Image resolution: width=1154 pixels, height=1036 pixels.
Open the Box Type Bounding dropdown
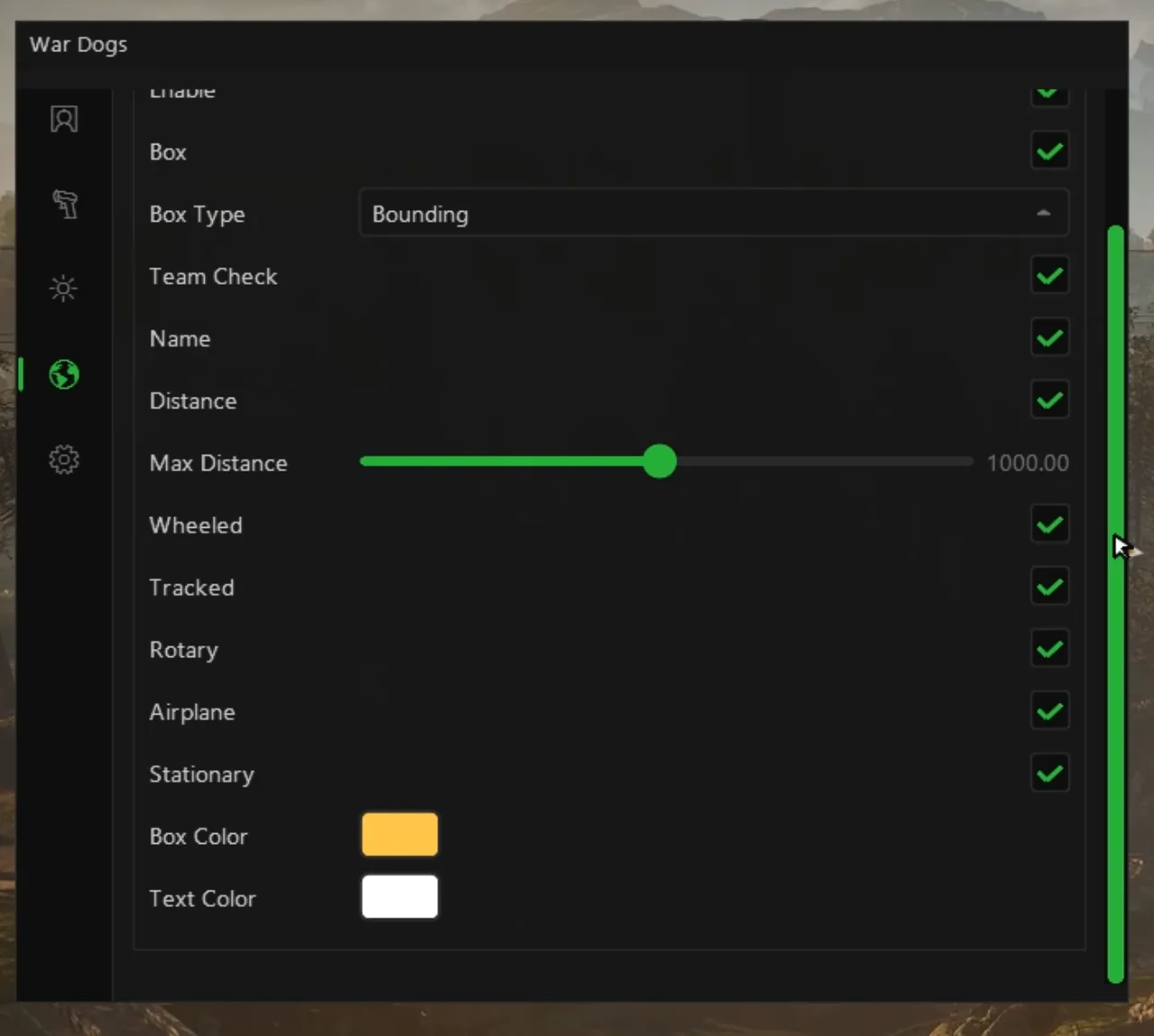(714, 214)
